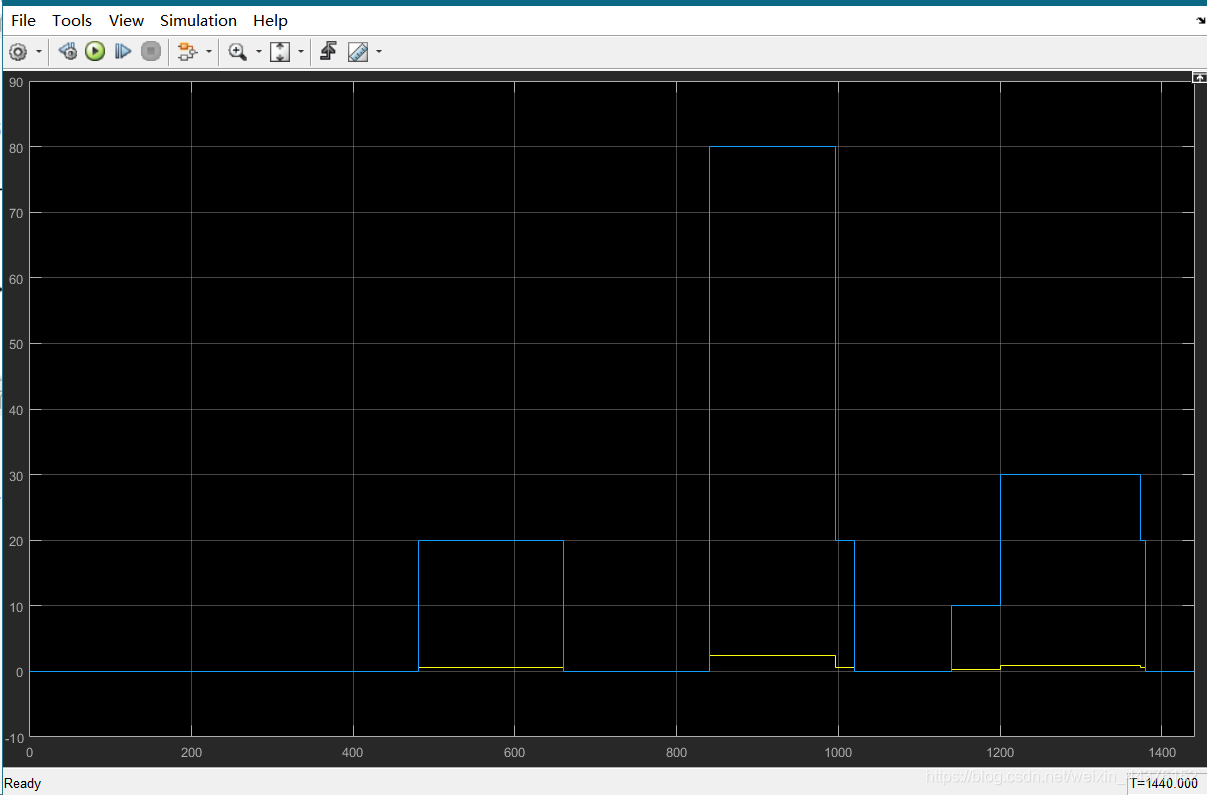Screen dimensions: 1207x795
Task: Select the Zoom magnifier tool
Action: pos(237,51)
